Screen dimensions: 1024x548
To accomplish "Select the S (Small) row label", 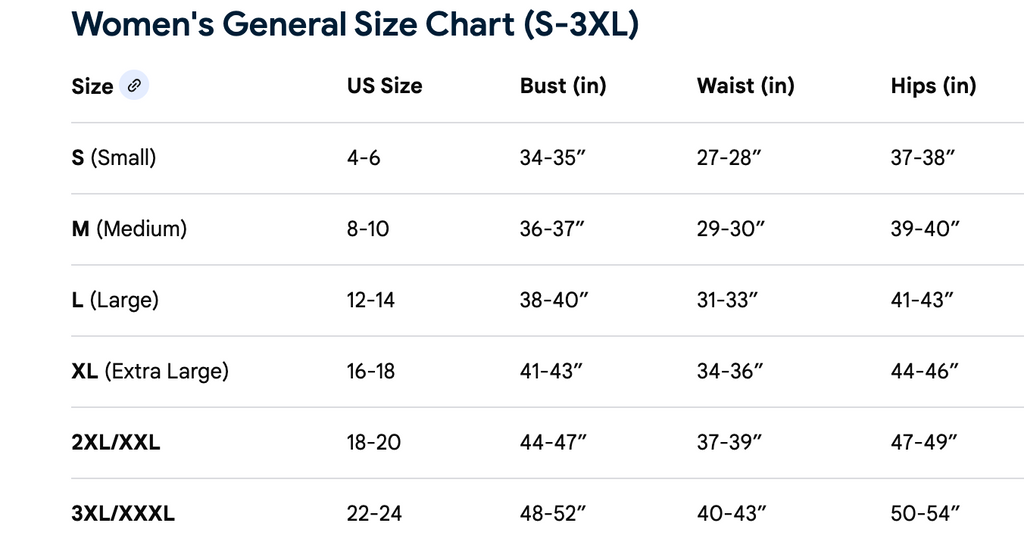I will click(114, 158).
